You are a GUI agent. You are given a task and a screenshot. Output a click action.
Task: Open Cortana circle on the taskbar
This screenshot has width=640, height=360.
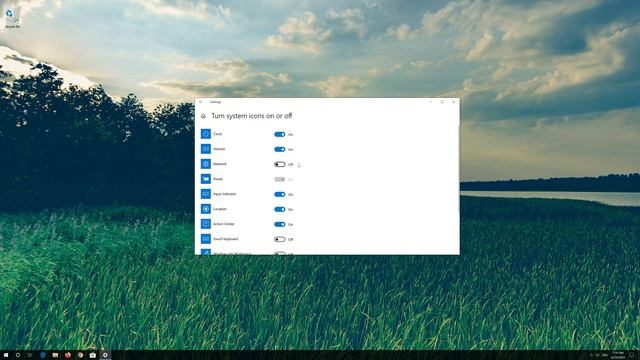[x=18, y=355]
